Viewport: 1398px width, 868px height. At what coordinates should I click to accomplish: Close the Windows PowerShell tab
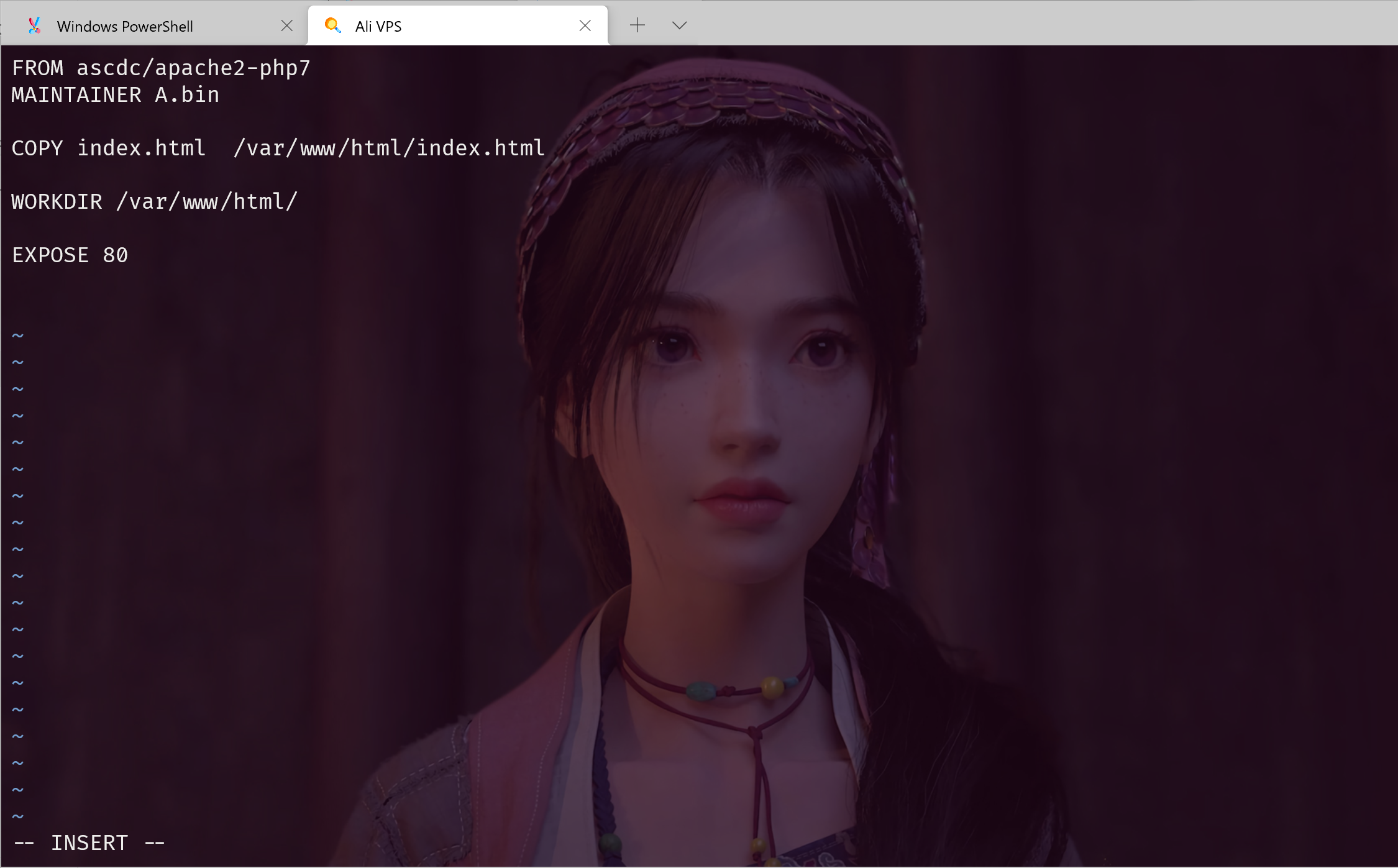(x=286, y=25)
